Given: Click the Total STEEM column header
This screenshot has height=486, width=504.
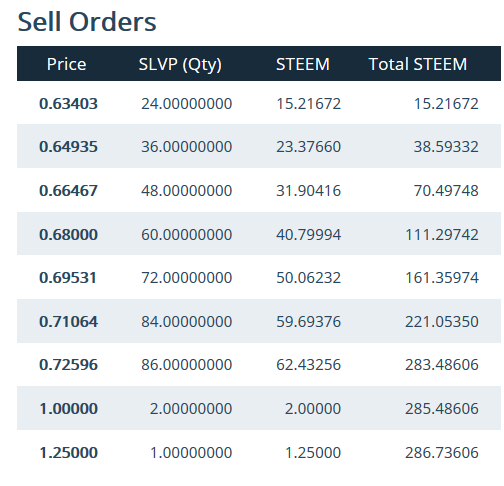Looking at the screenshot, I should click(418, 64).
